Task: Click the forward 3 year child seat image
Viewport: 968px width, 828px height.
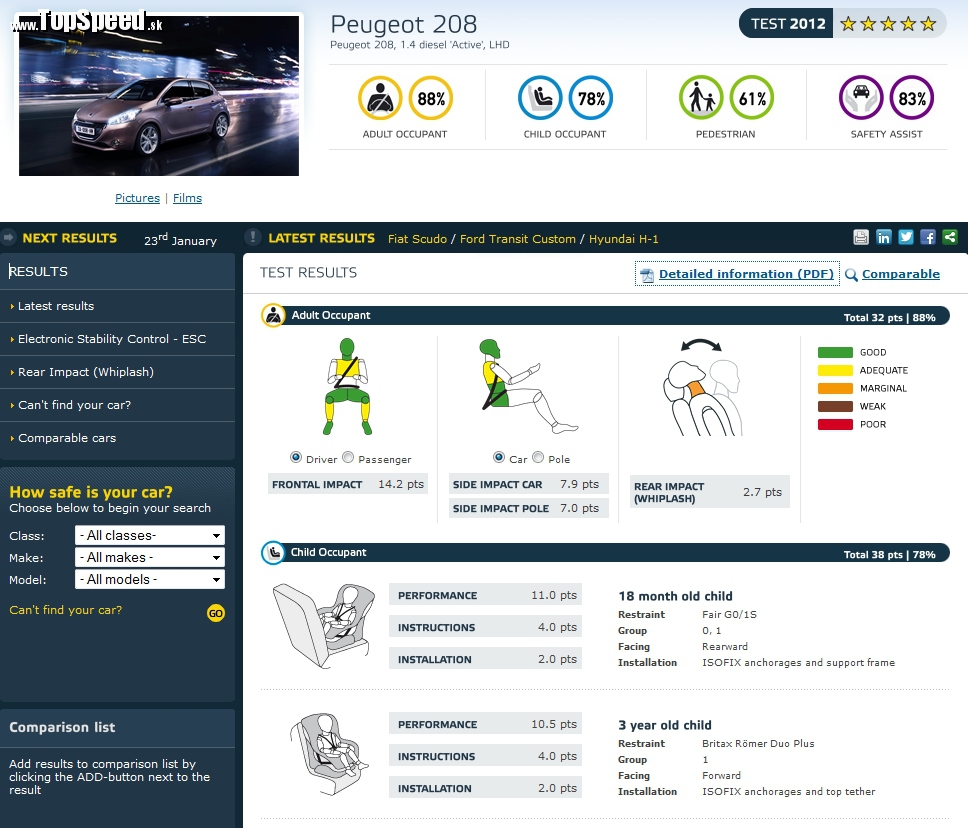Action: click(329, 753)
